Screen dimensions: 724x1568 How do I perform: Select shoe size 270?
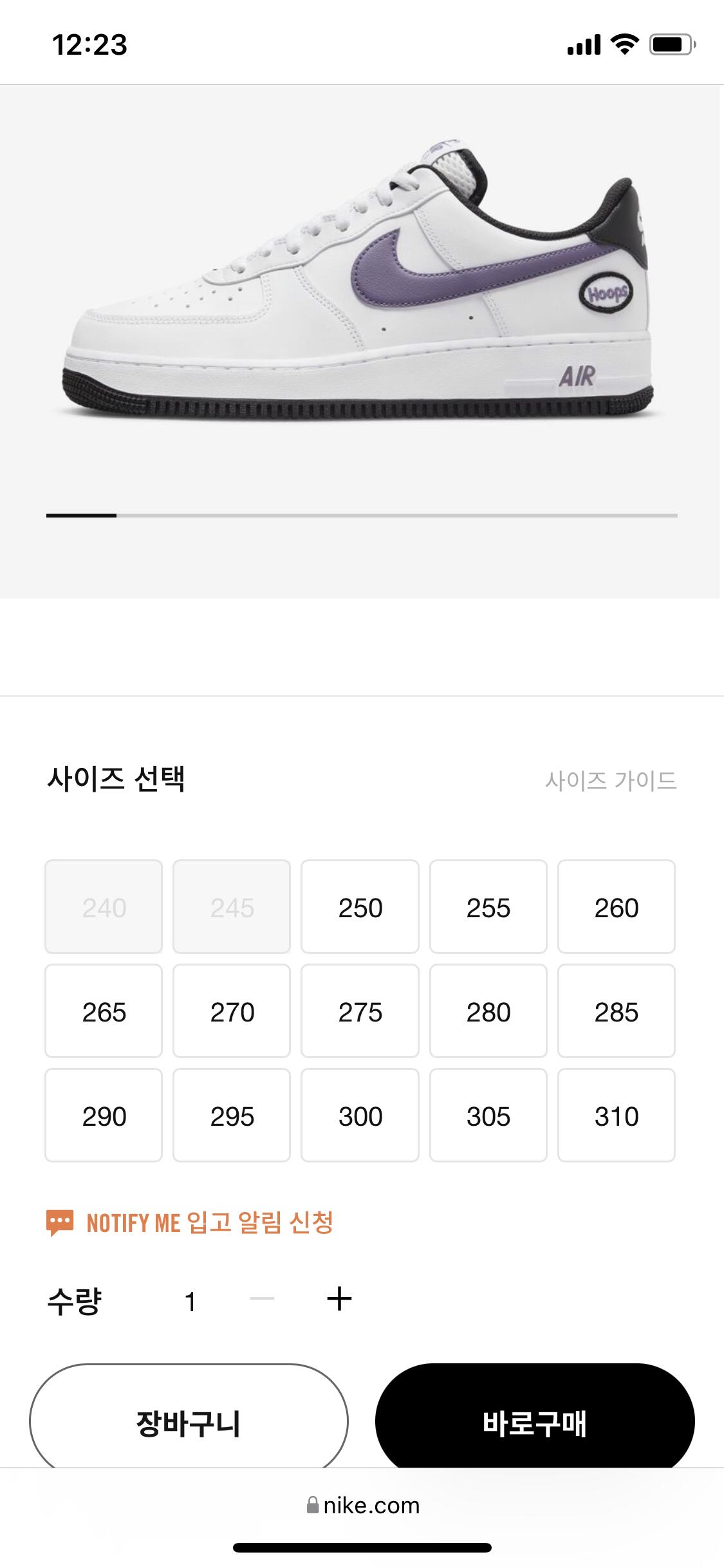(x=232, y=1011)
